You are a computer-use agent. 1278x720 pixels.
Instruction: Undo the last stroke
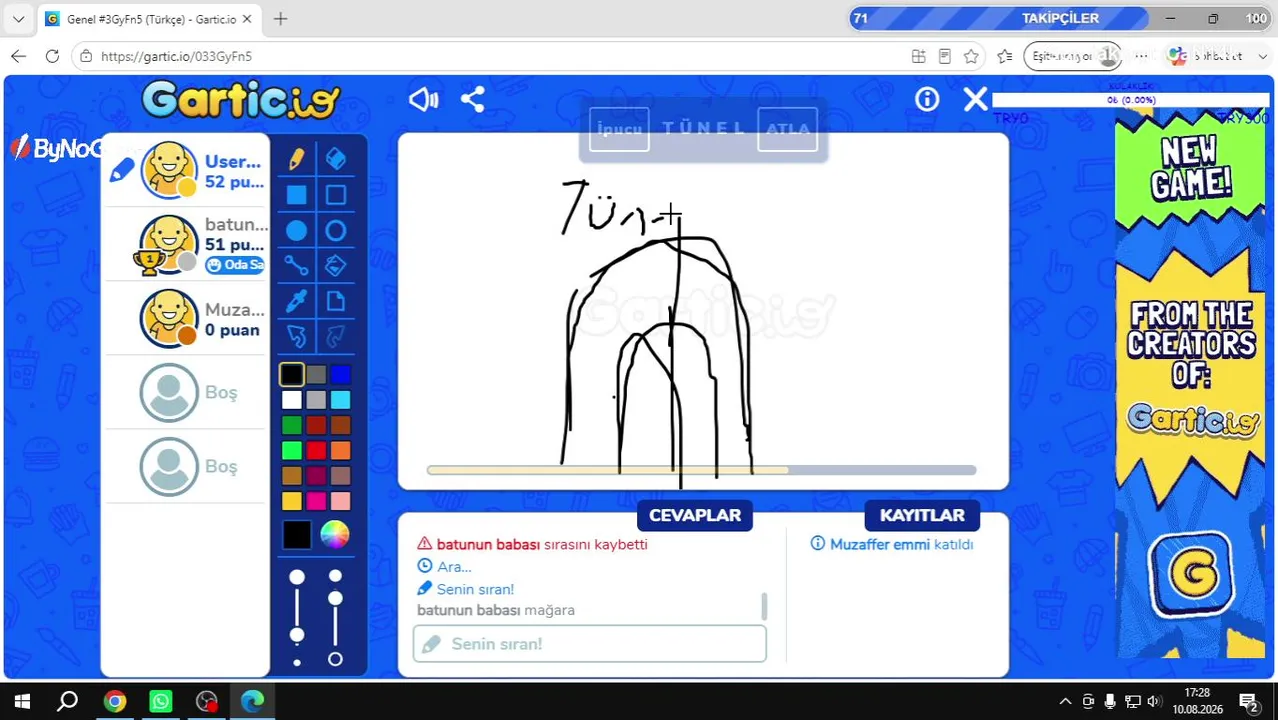click(297, 336)
